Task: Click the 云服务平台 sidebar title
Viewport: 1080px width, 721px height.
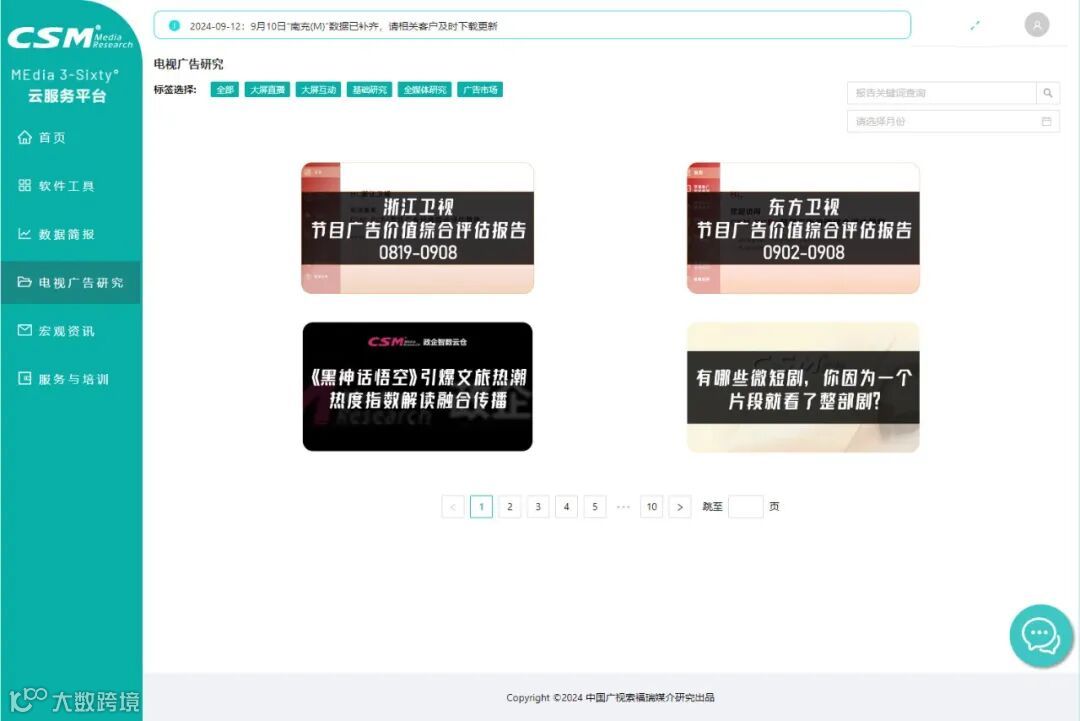Action: 67,96
